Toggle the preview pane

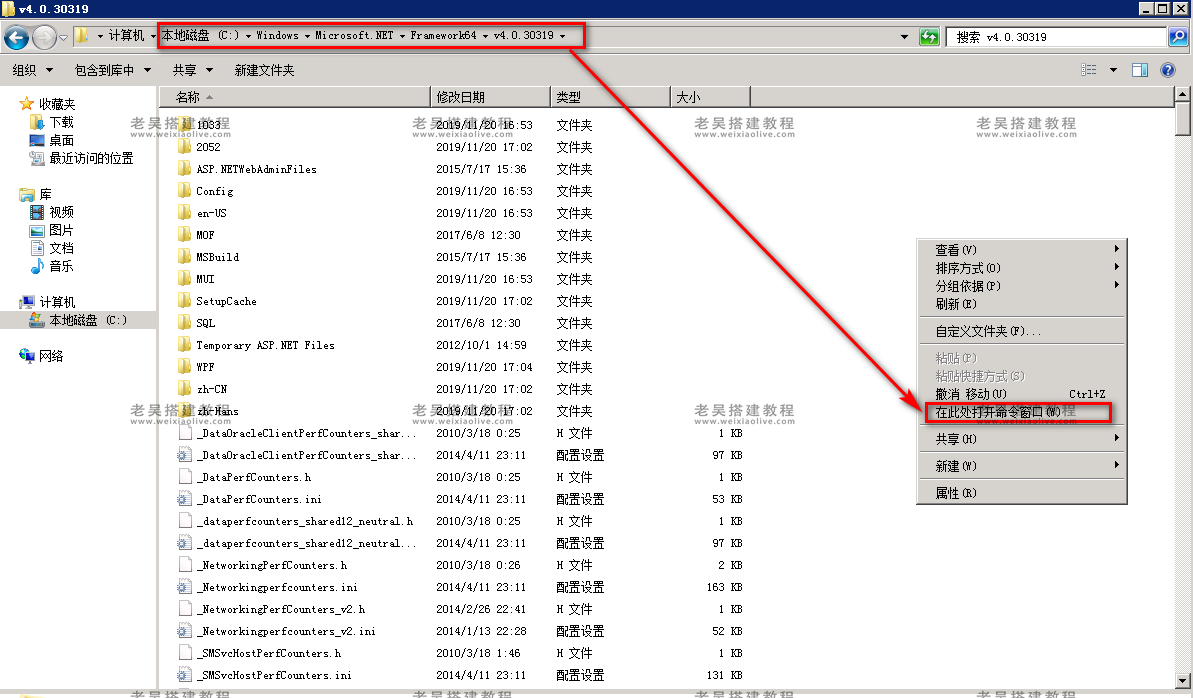[x=1139, y=69]
